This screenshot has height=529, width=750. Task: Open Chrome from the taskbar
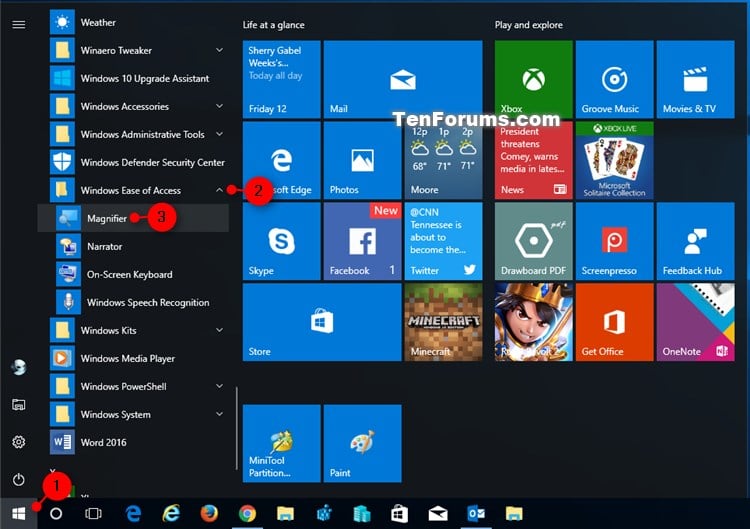[x=247, y=514]
